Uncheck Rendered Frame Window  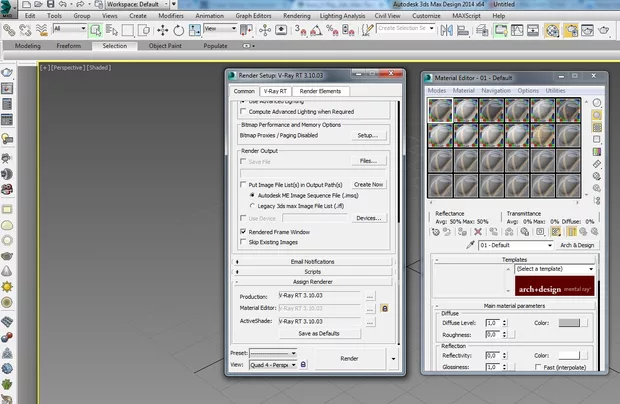pyautogui.click(x=243, y=231)
